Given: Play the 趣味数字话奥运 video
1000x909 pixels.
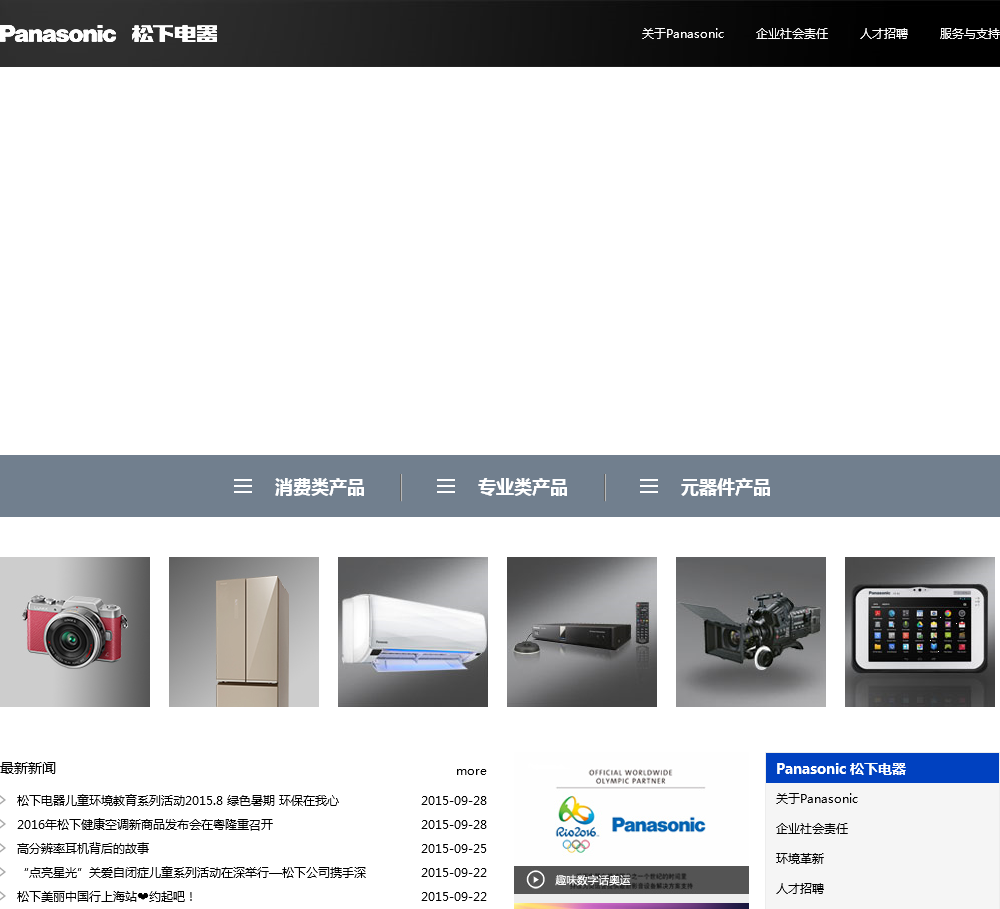Looking at the screenshot, I should pos(536,880).
